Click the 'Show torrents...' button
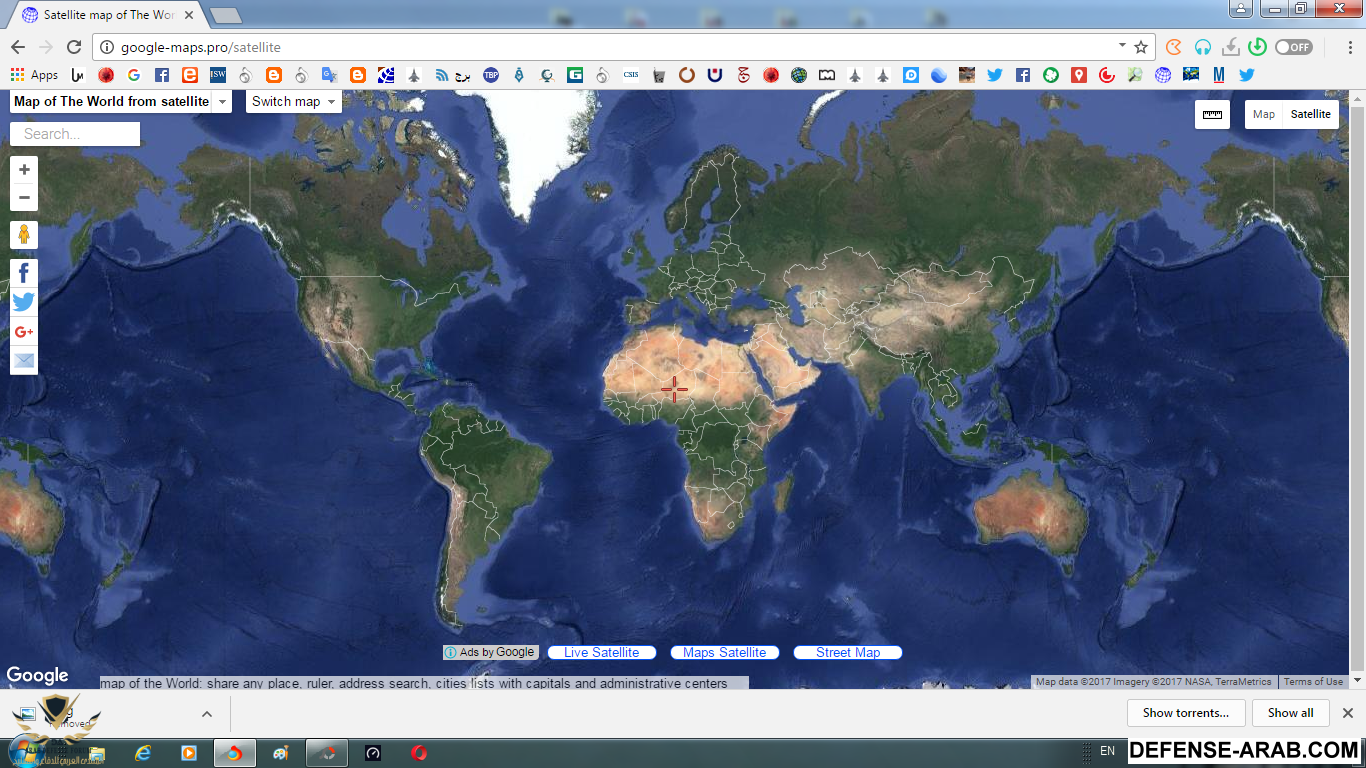 1186,713
